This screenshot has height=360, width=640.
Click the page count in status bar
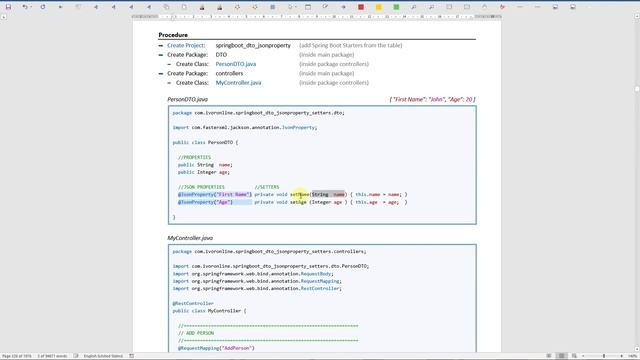click(17, 356)
